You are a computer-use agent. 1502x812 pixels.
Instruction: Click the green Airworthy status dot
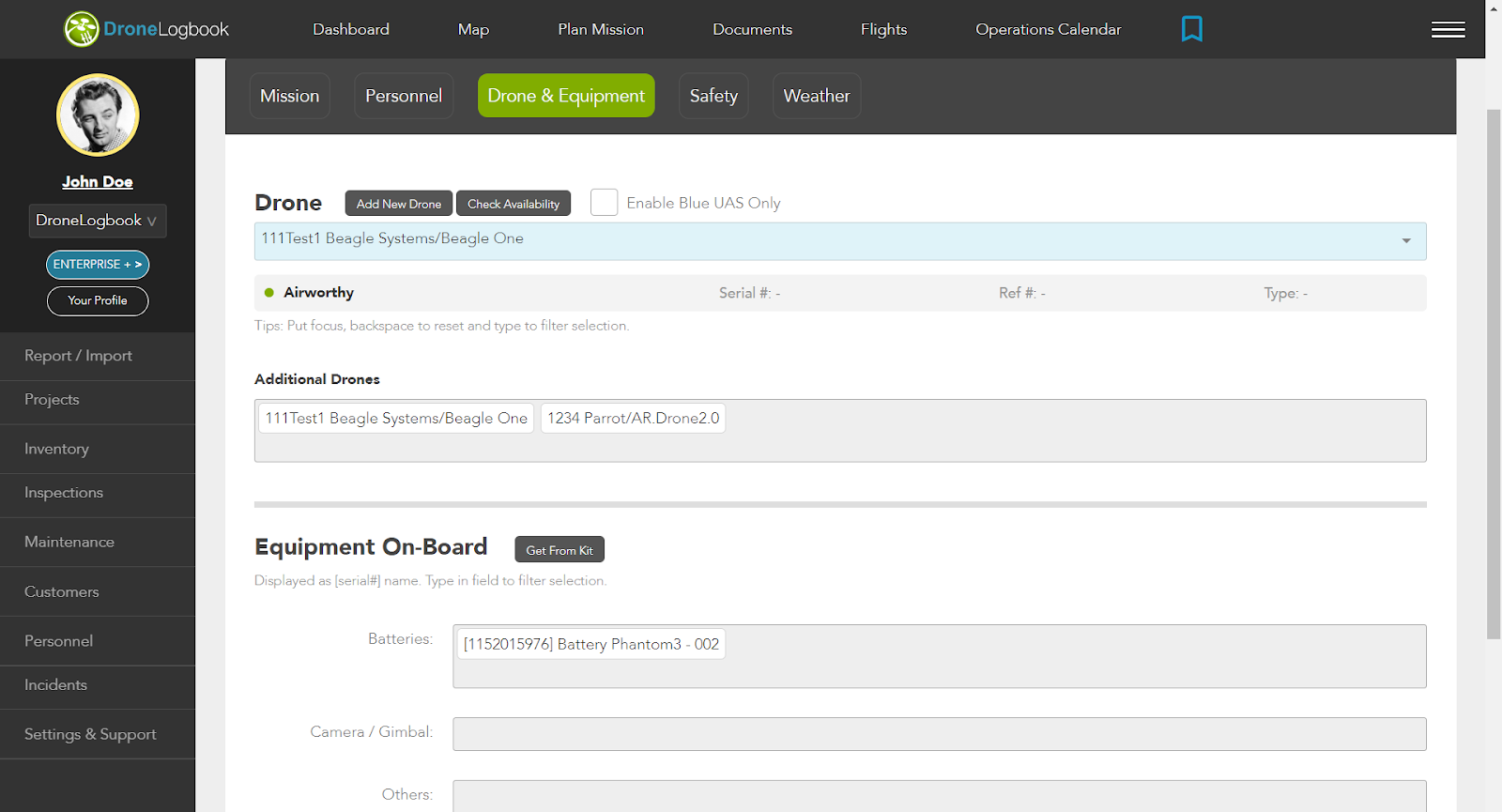pyautogui.click(x=269, y=293)
